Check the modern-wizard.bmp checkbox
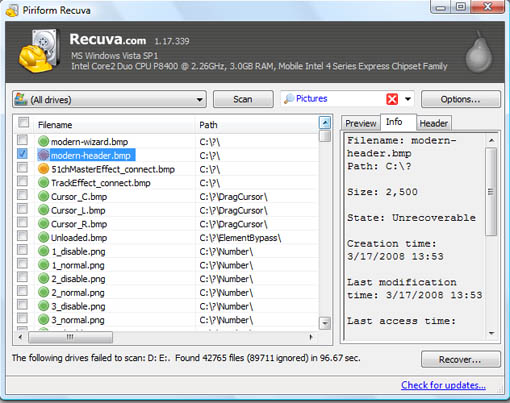The image size is (510, 403). [22, 140]
